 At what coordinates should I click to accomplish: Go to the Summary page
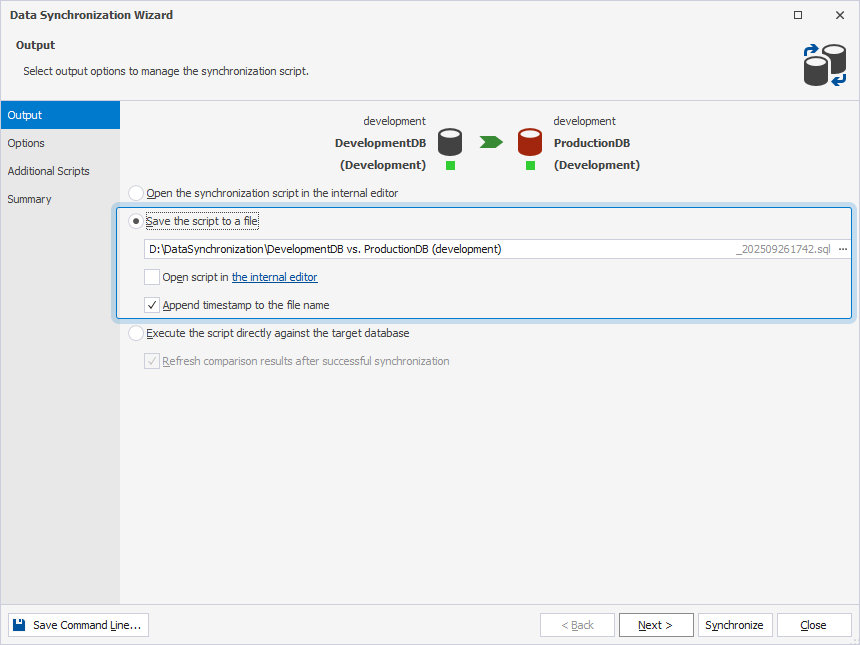click(29, 198)
